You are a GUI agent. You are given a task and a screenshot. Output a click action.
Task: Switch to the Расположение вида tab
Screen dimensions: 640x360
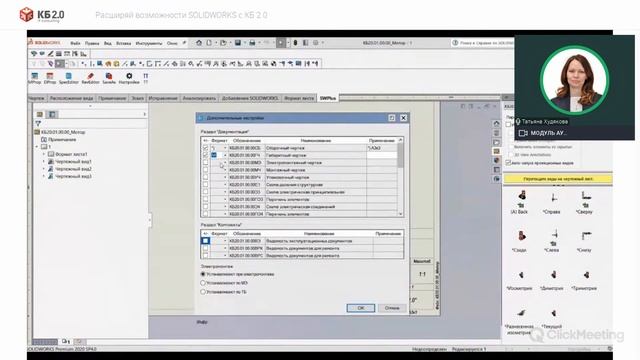[x=71, y=98]
